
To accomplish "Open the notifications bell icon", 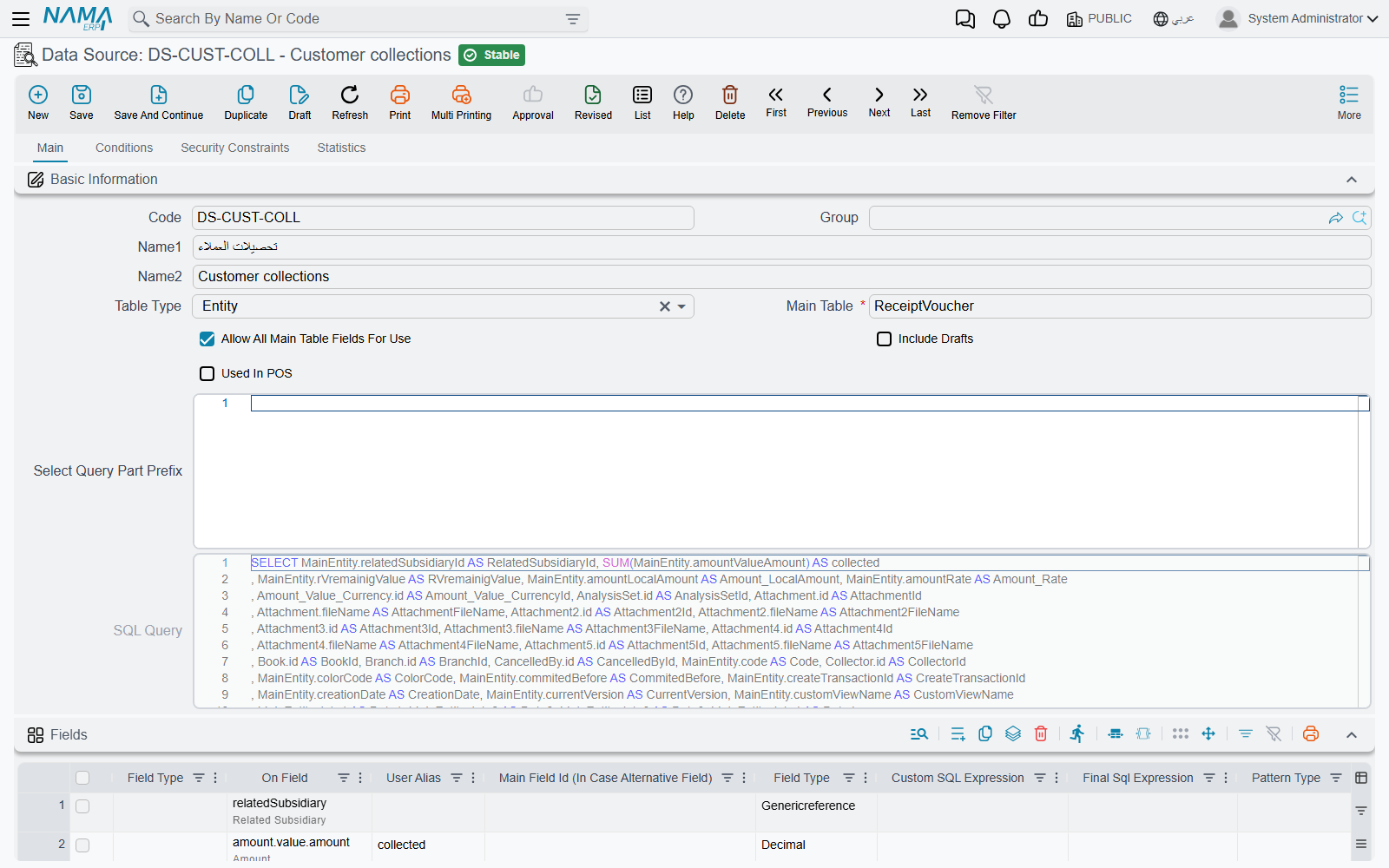I will 1002,19.
